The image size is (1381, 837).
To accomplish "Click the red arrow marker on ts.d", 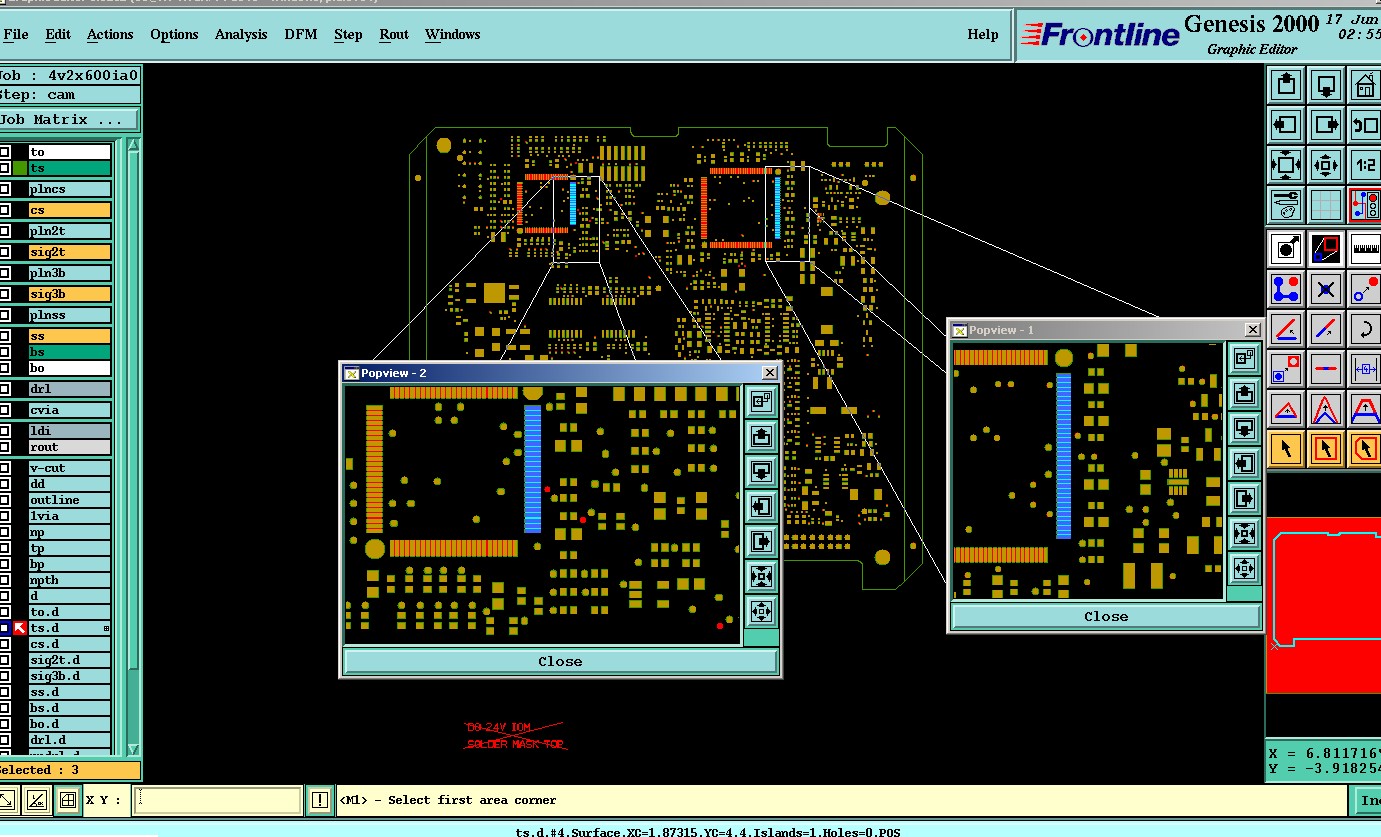I will (x=20, y=628).
